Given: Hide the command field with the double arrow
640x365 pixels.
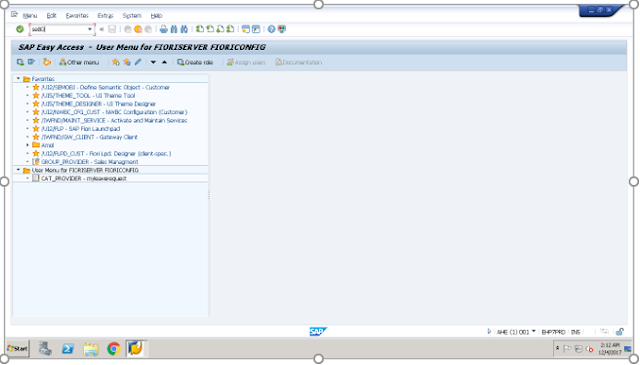Looking at the screenshot, I should tap(102, 29).
